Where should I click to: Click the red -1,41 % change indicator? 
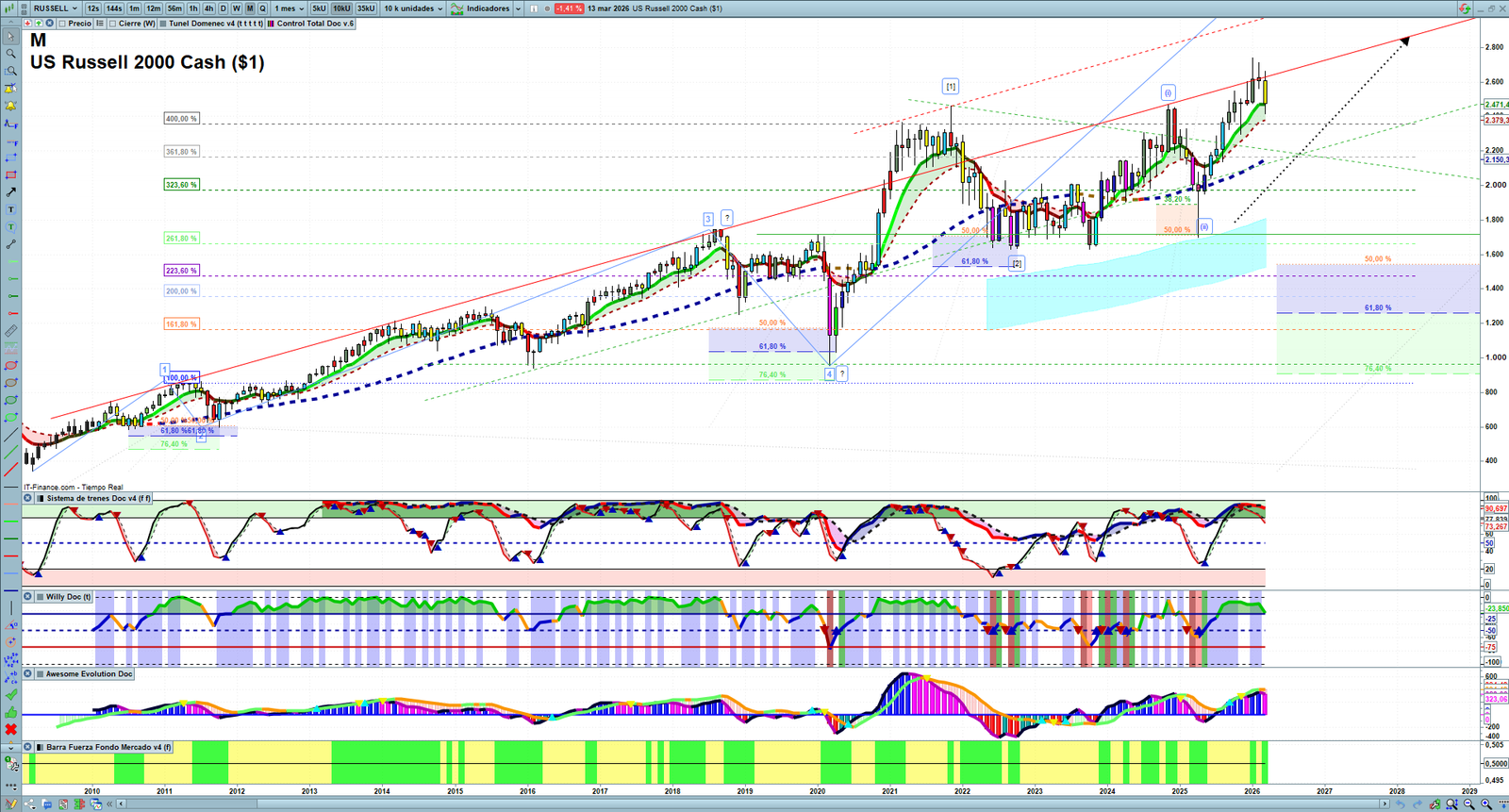click(569, 8)
